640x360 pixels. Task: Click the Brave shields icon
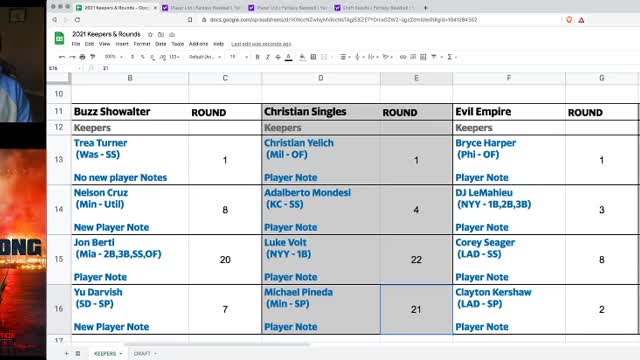(x=569, y=20)
